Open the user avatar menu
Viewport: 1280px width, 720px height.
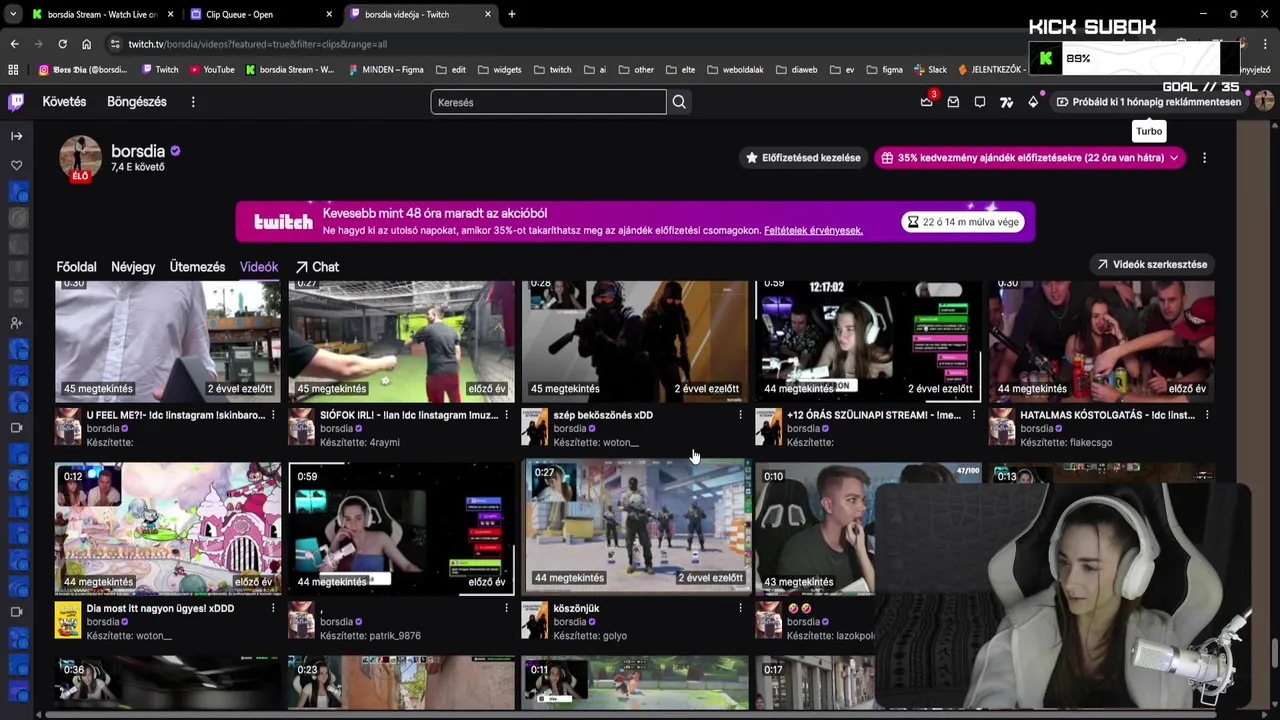tap(1264, 101)
